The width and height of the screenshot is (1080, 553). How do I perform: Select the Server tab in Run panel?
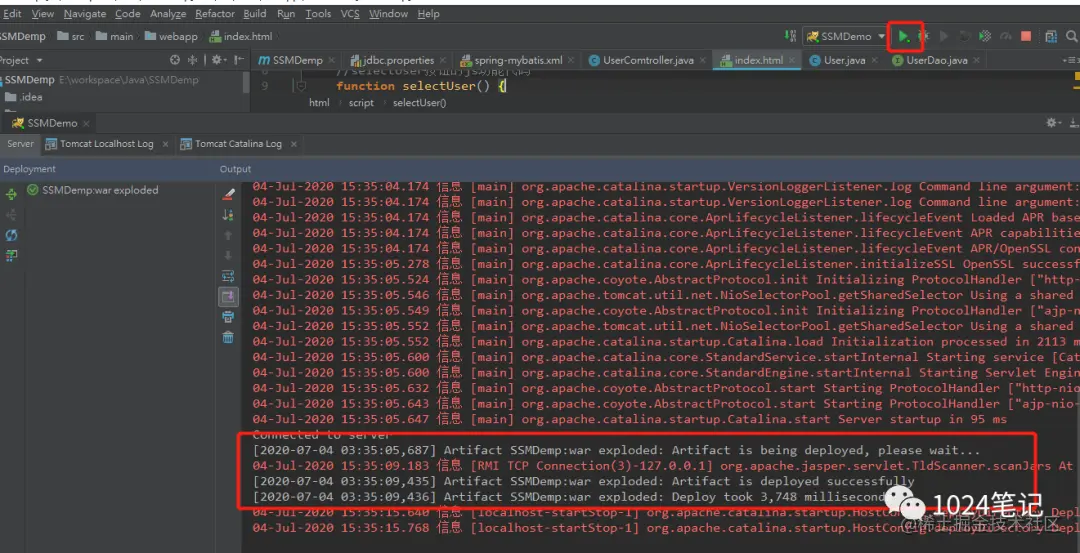[x=20, y=144]
